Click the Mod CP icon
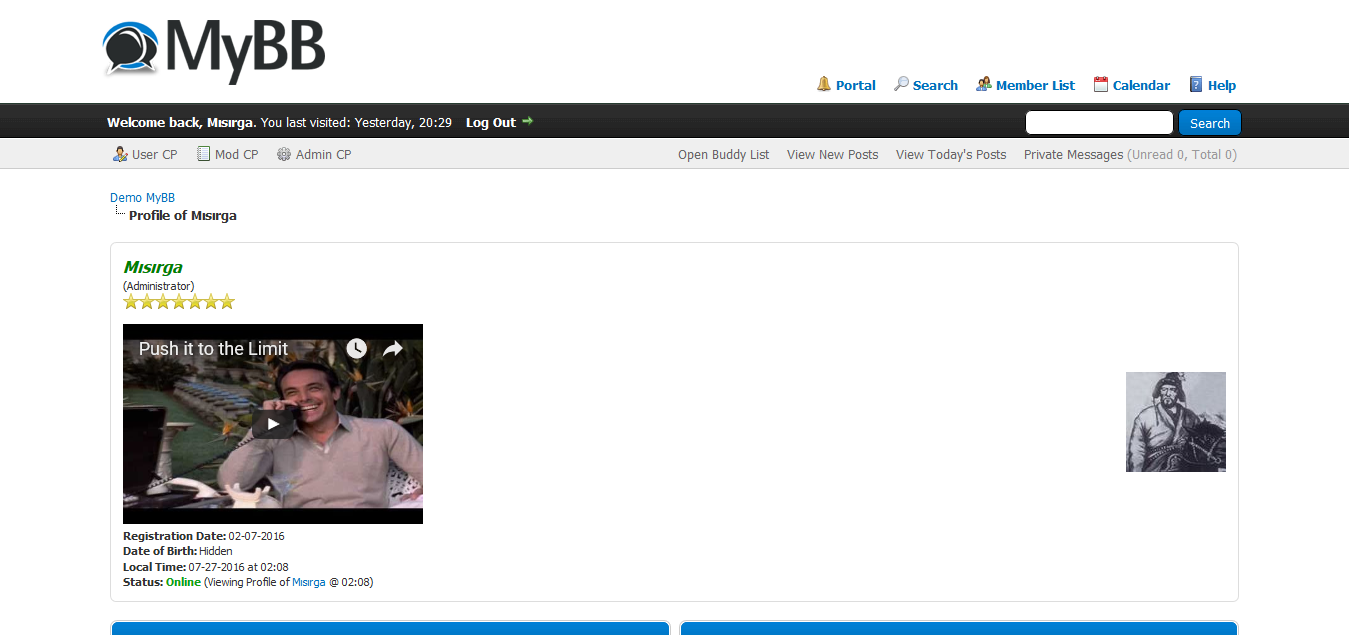 point(203,154)
